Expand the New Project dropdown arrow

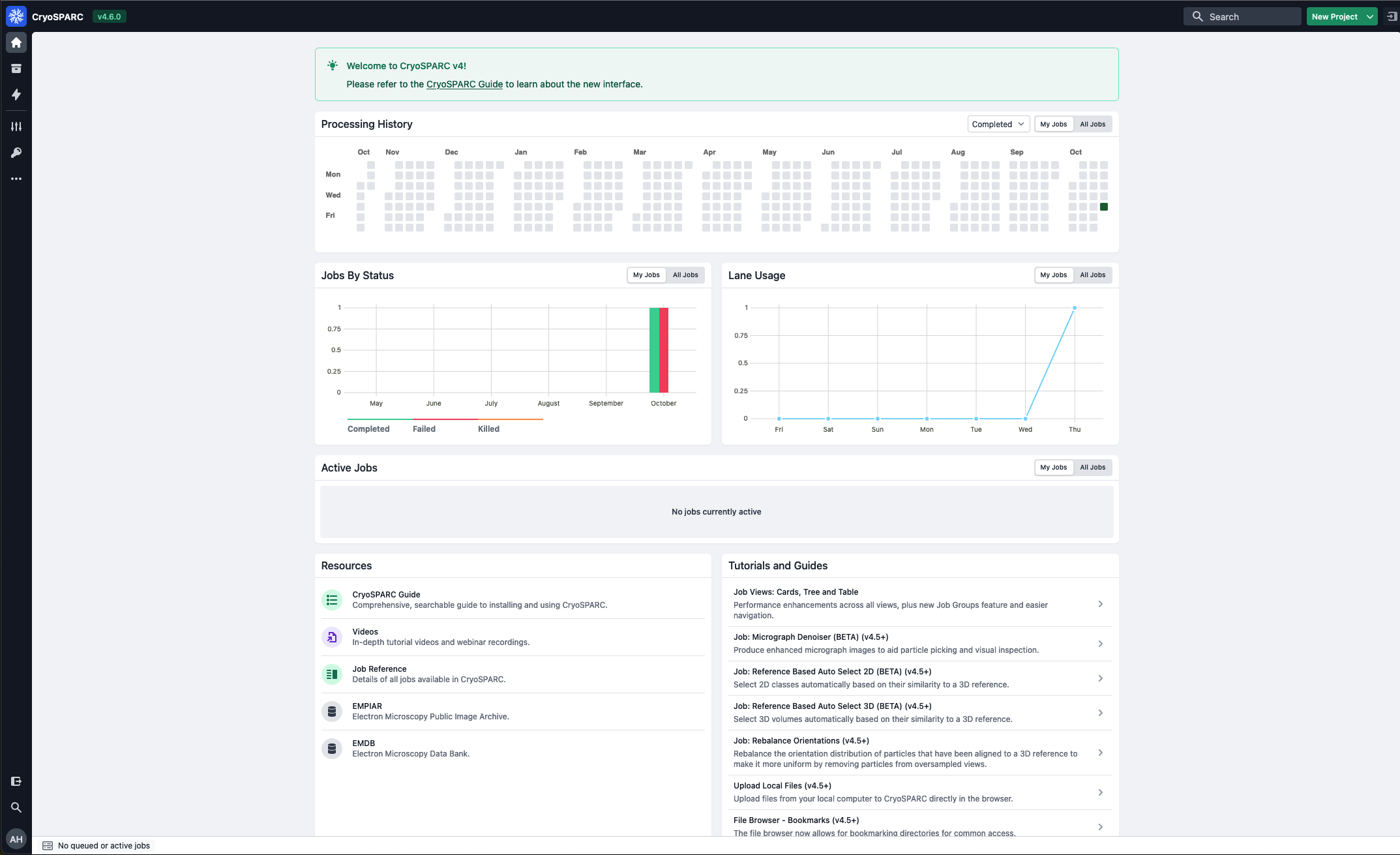click(1370, 17)
